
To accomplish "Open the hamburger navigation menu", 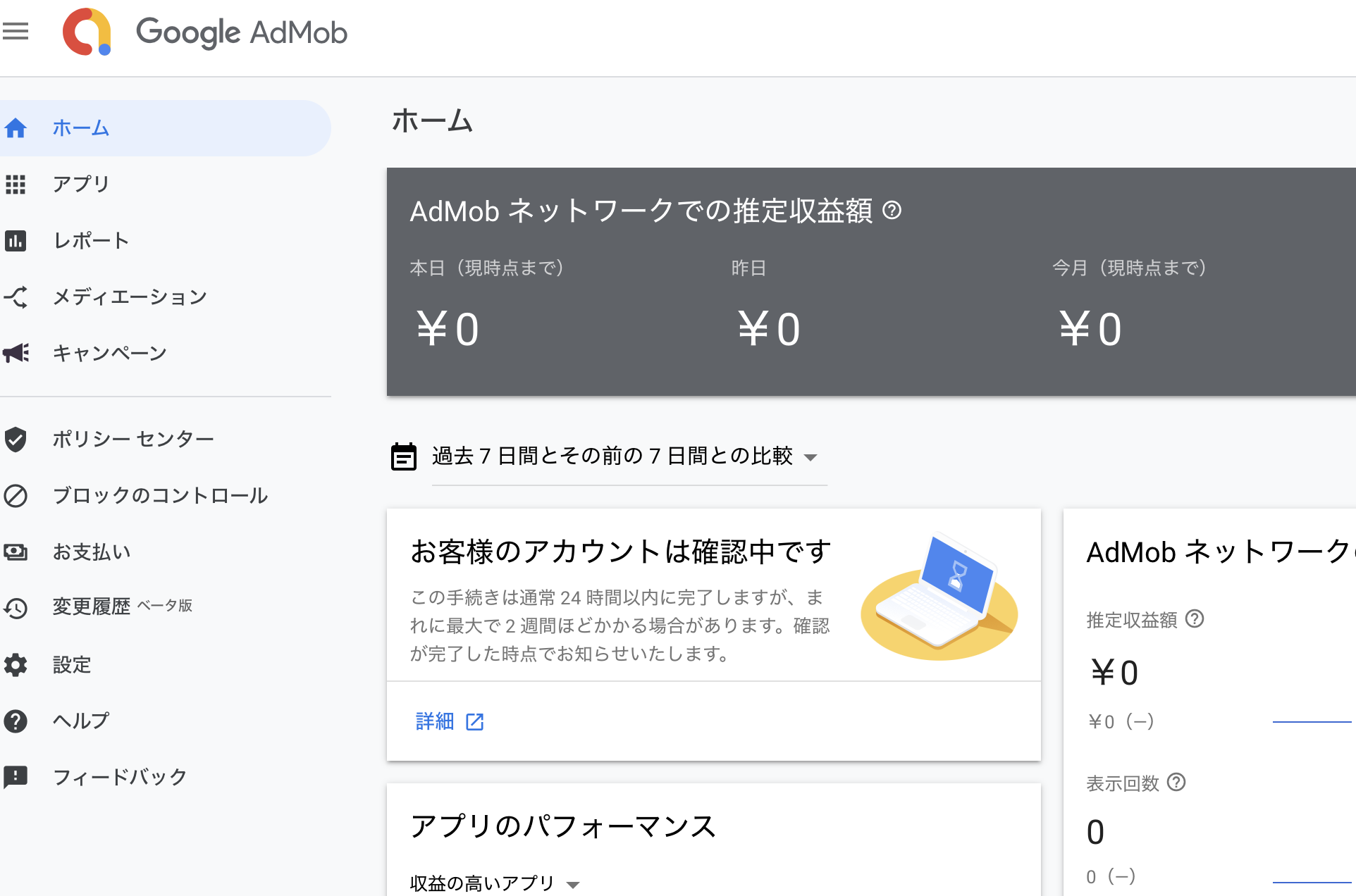I will [x=16, y=31].
